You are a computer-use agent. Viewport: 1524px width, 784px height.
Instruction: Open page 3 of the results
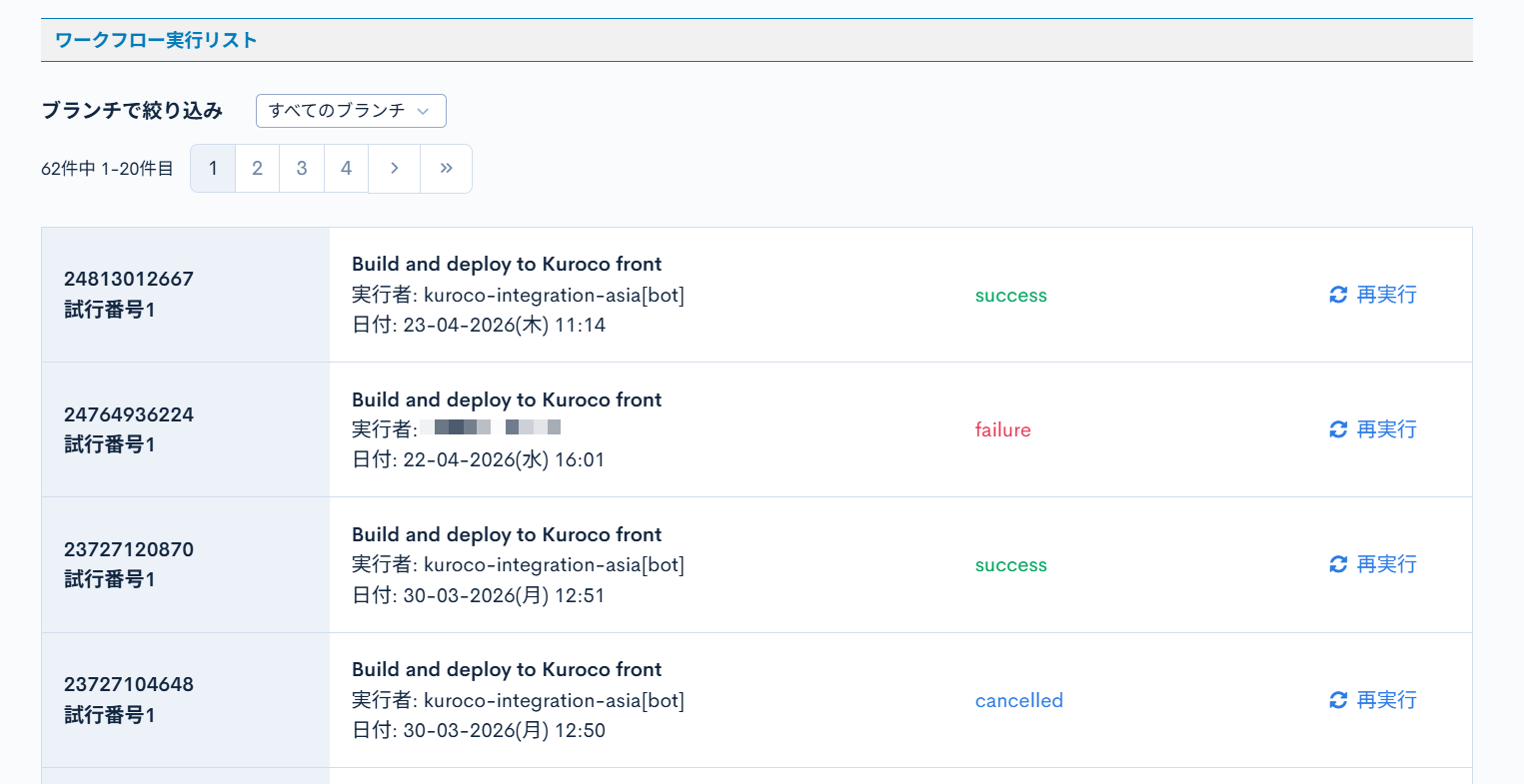click(x=302, y=169)
